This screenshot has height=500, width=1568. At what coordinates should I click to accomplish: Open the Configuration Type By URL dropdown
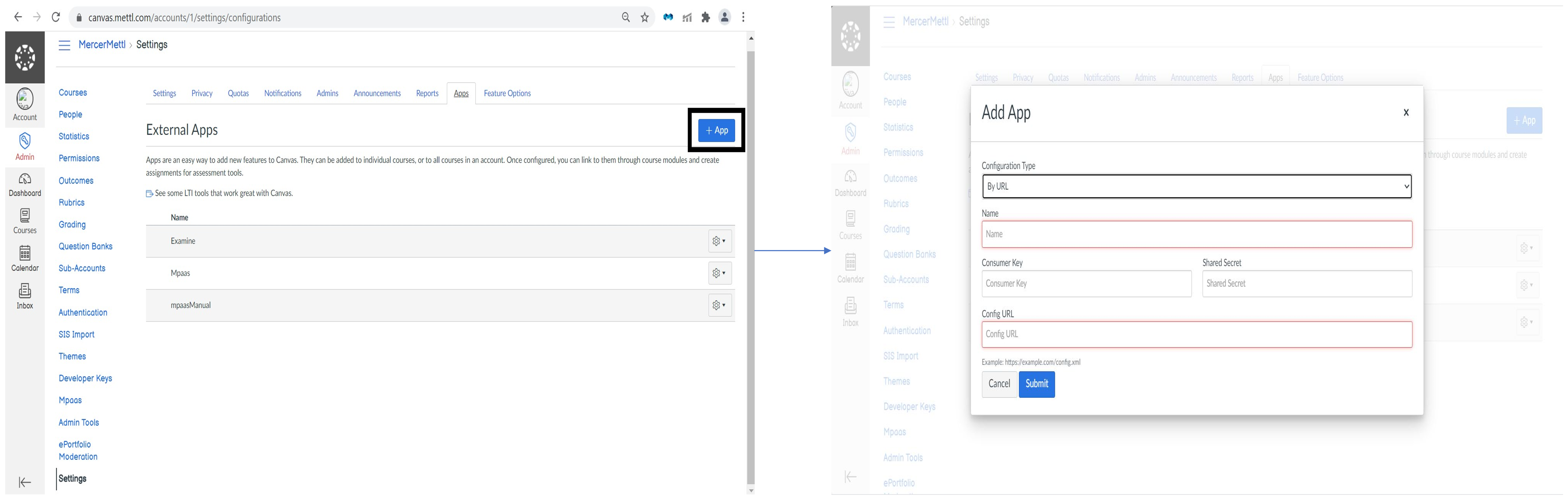1196,186
